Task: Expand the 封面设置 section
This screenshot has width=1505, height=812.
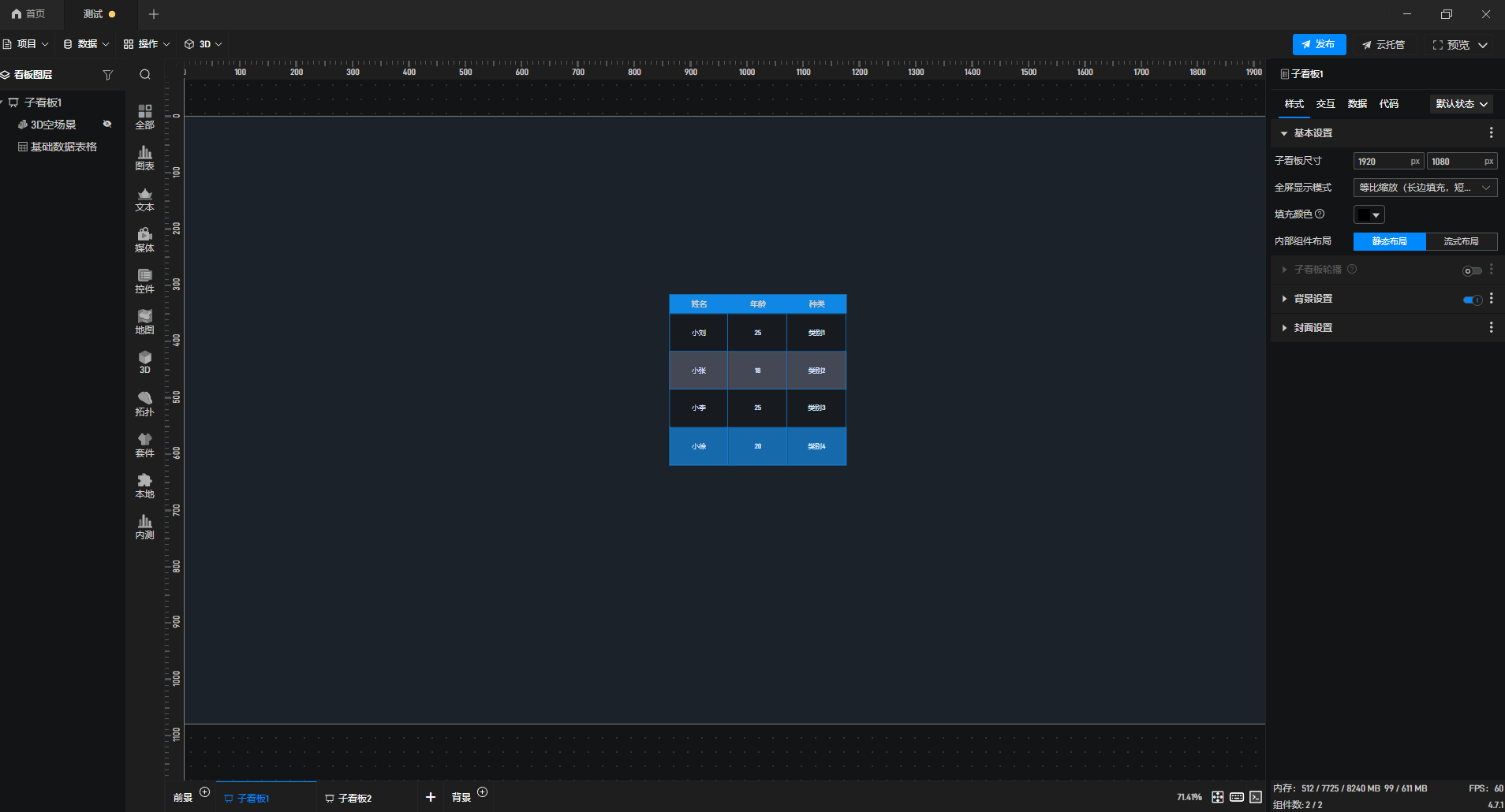Action: [x=1313, y=328]
